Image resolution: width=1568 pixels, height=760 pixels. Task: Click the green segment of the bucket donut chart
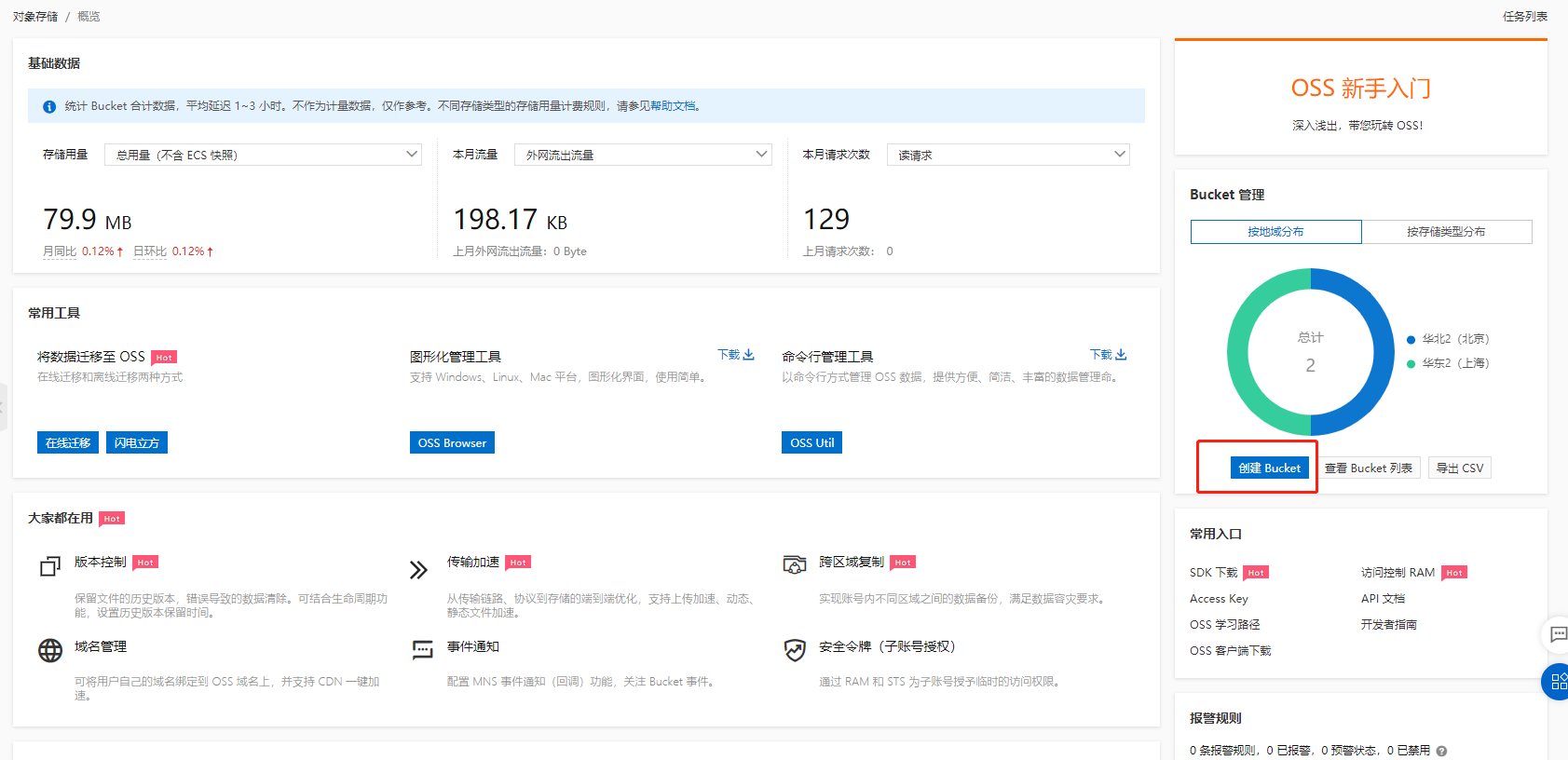pos(1238,352)
